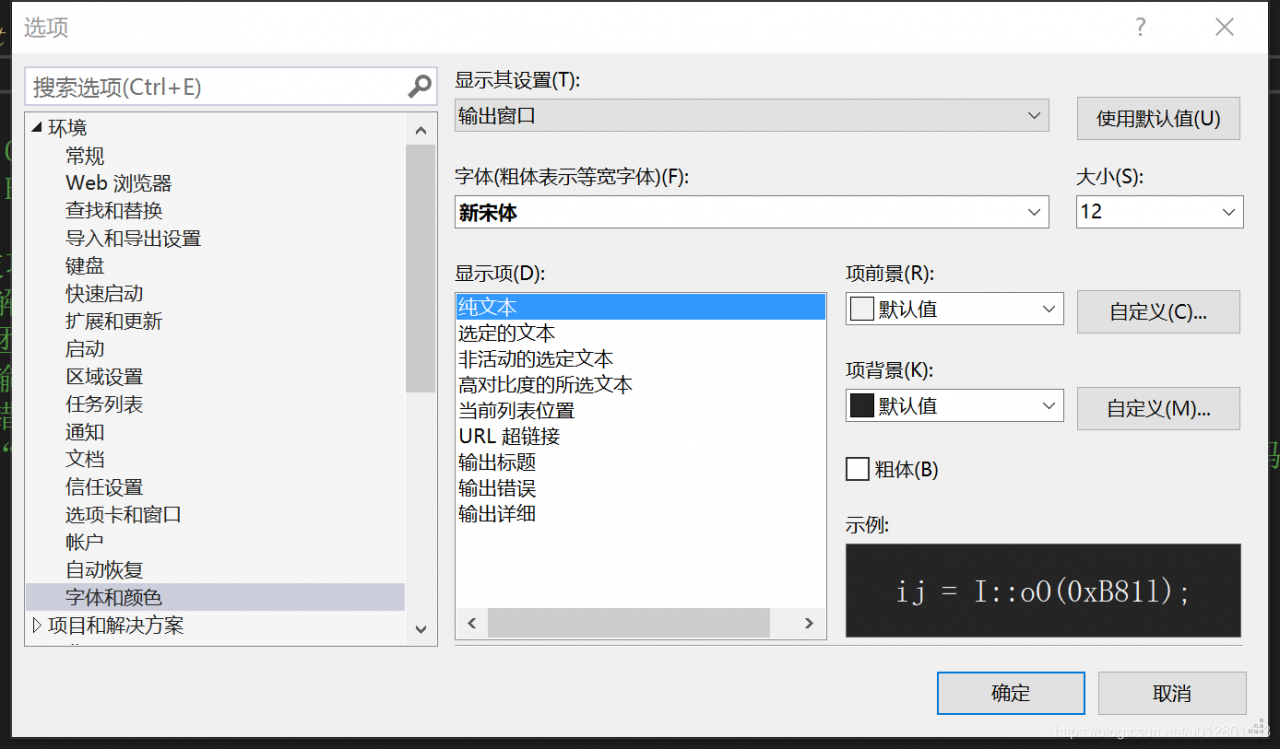Image resolution: width=1280 pixels, height=749 pixels.
Task: Click the white foreground color swatch
Action: [x=861, y=309]
